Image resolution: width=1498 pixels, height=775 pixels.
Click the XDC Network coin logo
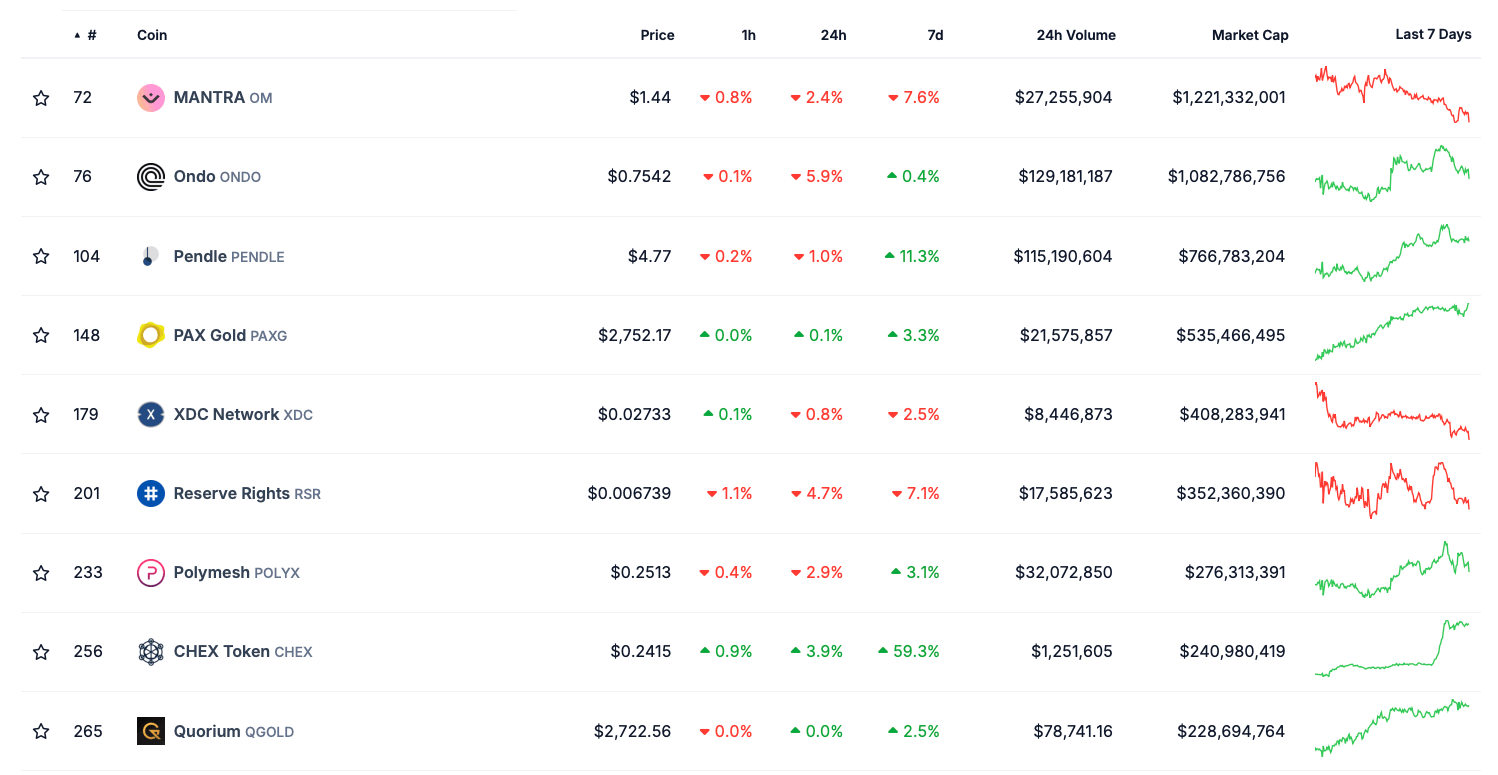coord(151,414)
